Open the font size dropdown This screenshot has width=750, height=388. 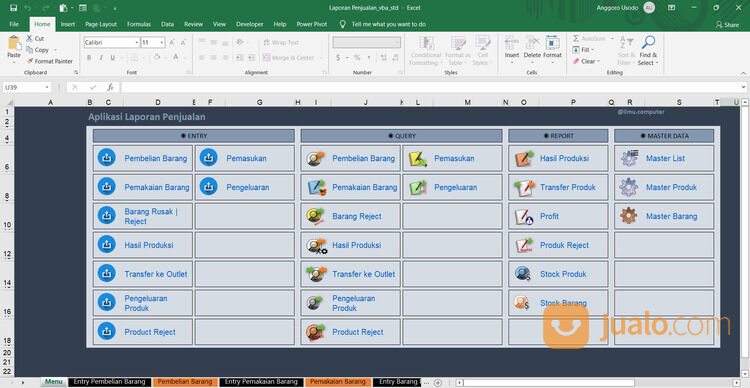coord(162,43)
